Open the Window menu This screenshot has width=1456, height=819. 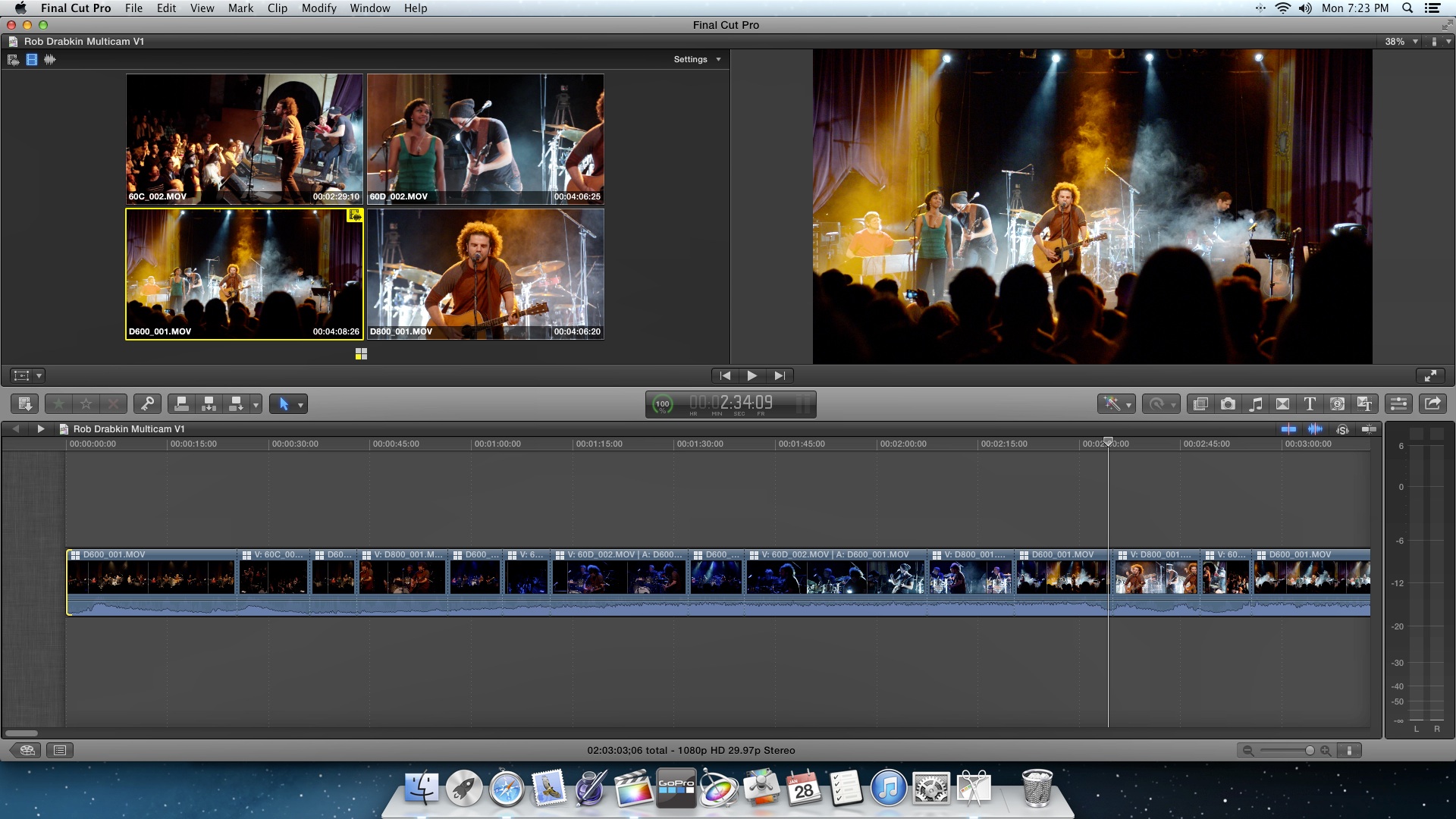click(370, 8)
